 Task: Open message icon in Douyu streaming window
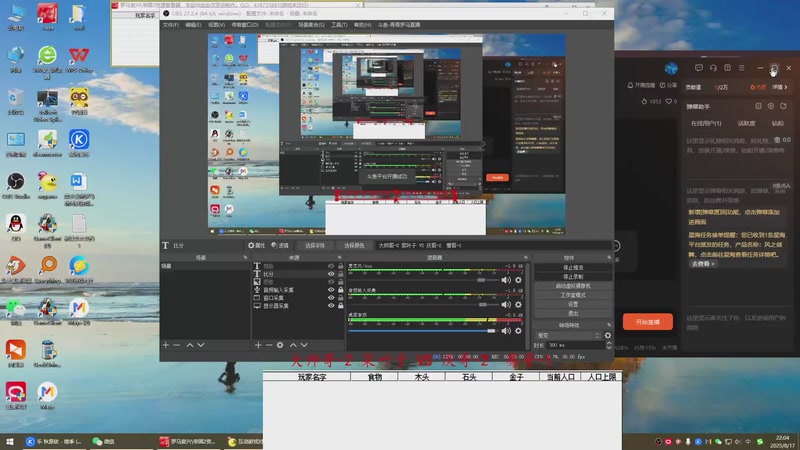tap(699, 68)
